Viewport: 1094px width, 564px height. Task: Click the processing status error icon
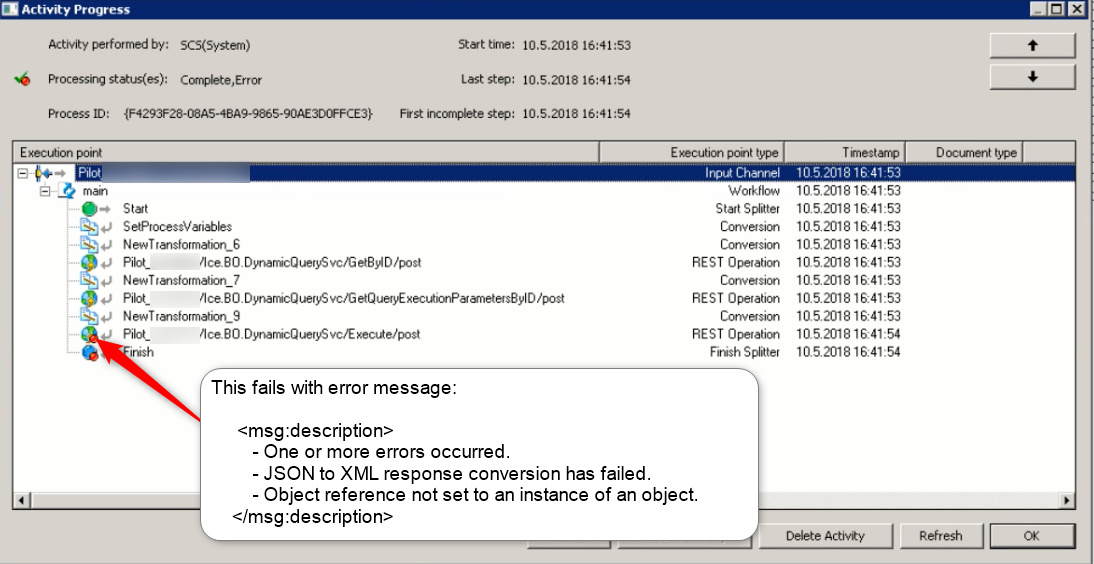[22, 80]
